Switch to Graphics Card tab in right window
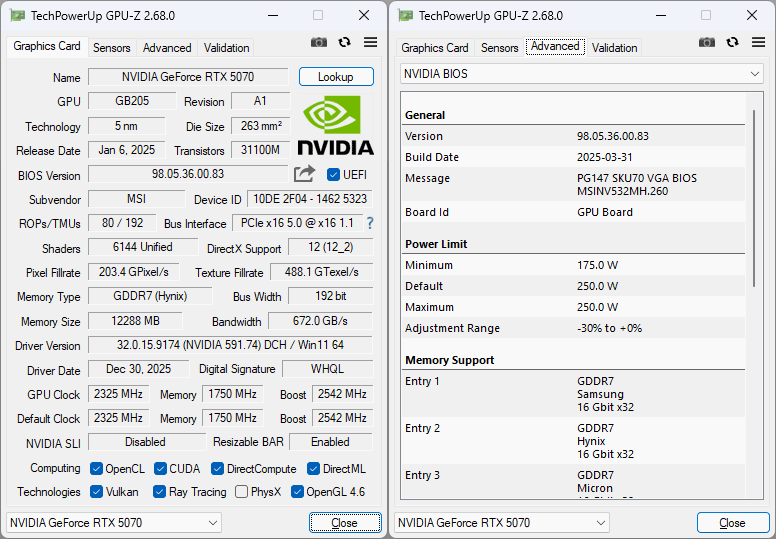 tap(435, 48)
